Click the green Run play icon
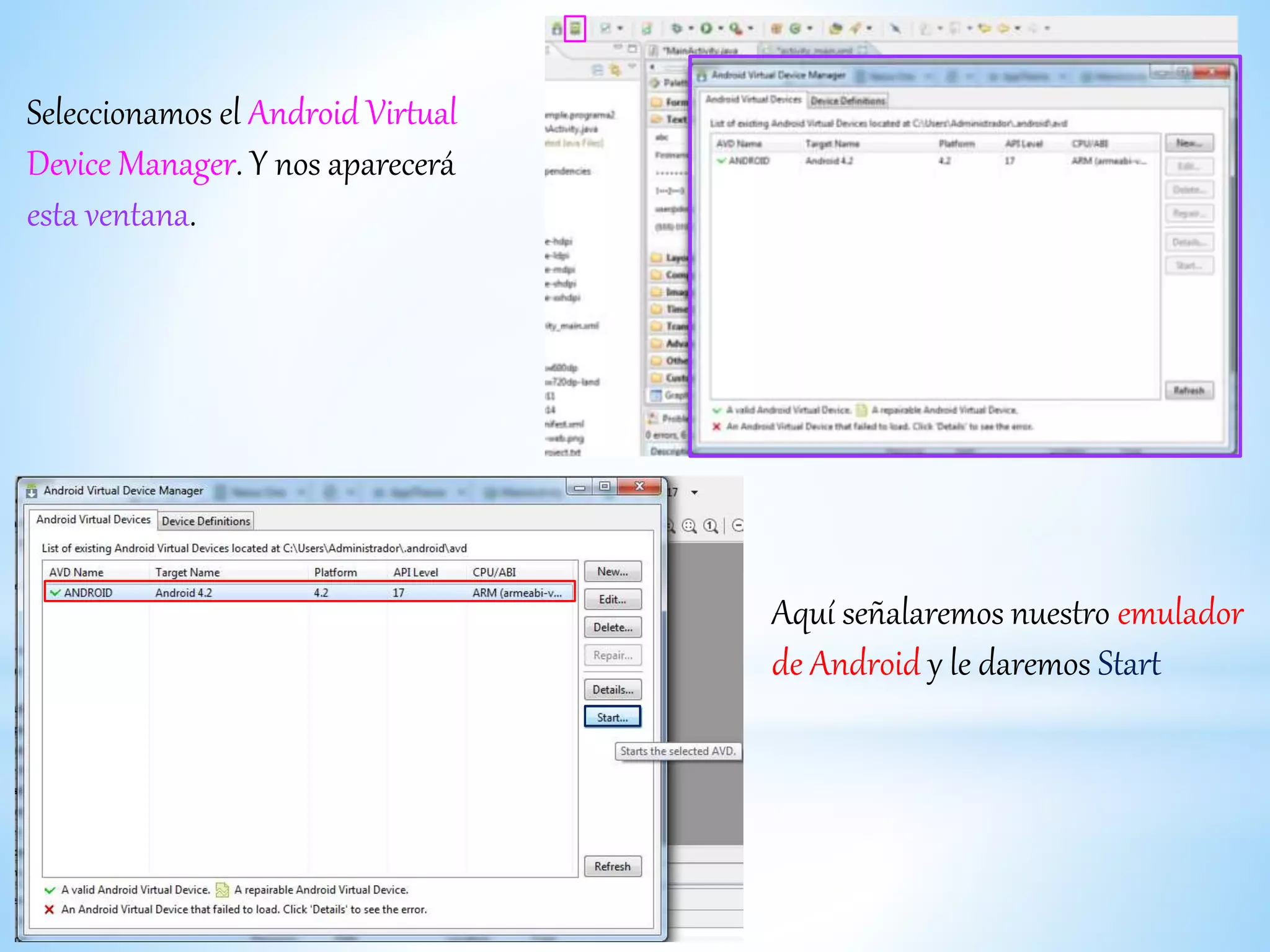Screen dimensions: 1270x952 click(706, 29)
